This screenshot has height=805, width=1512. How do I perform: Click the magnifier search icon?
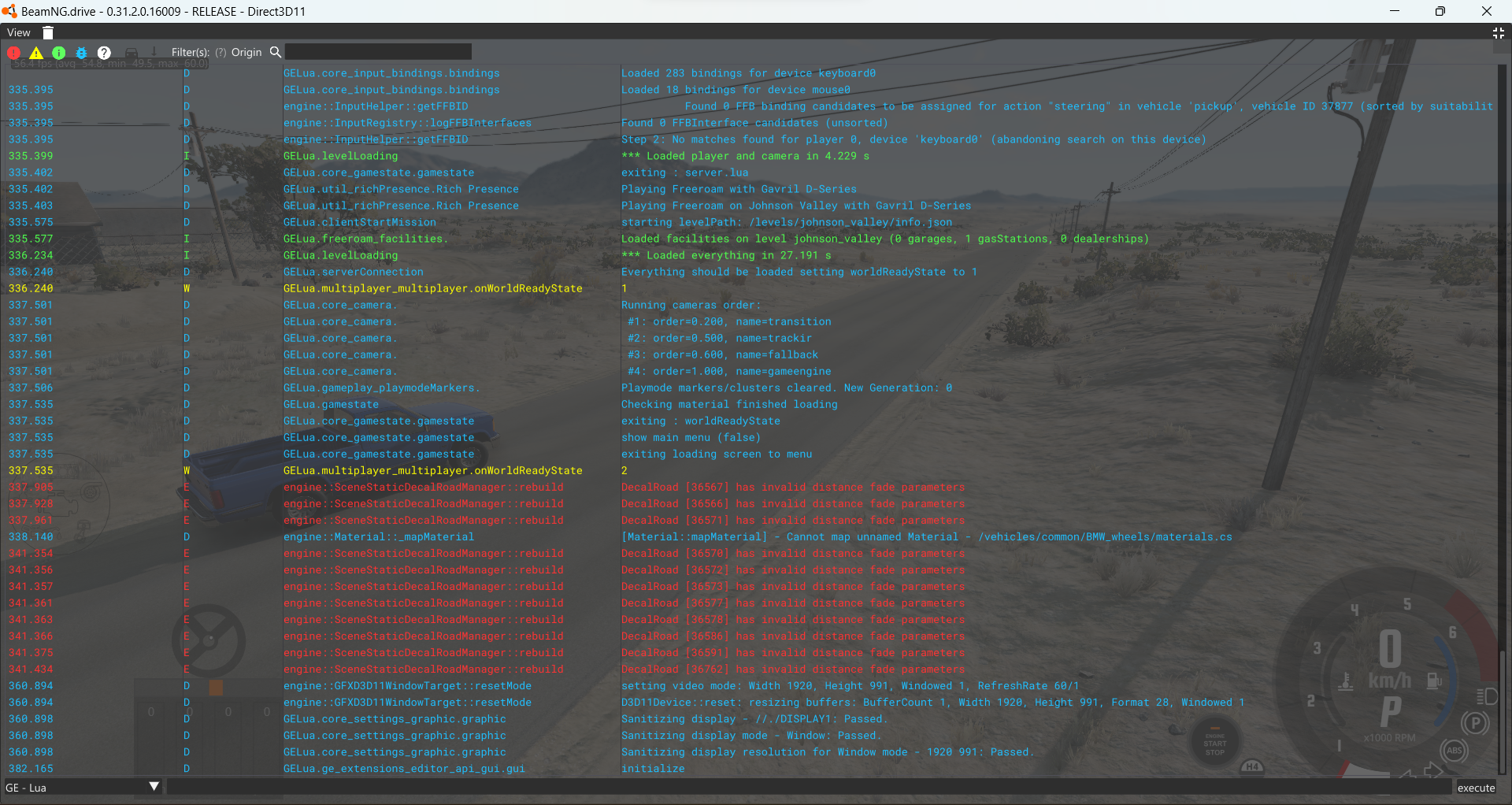(276, 52)
